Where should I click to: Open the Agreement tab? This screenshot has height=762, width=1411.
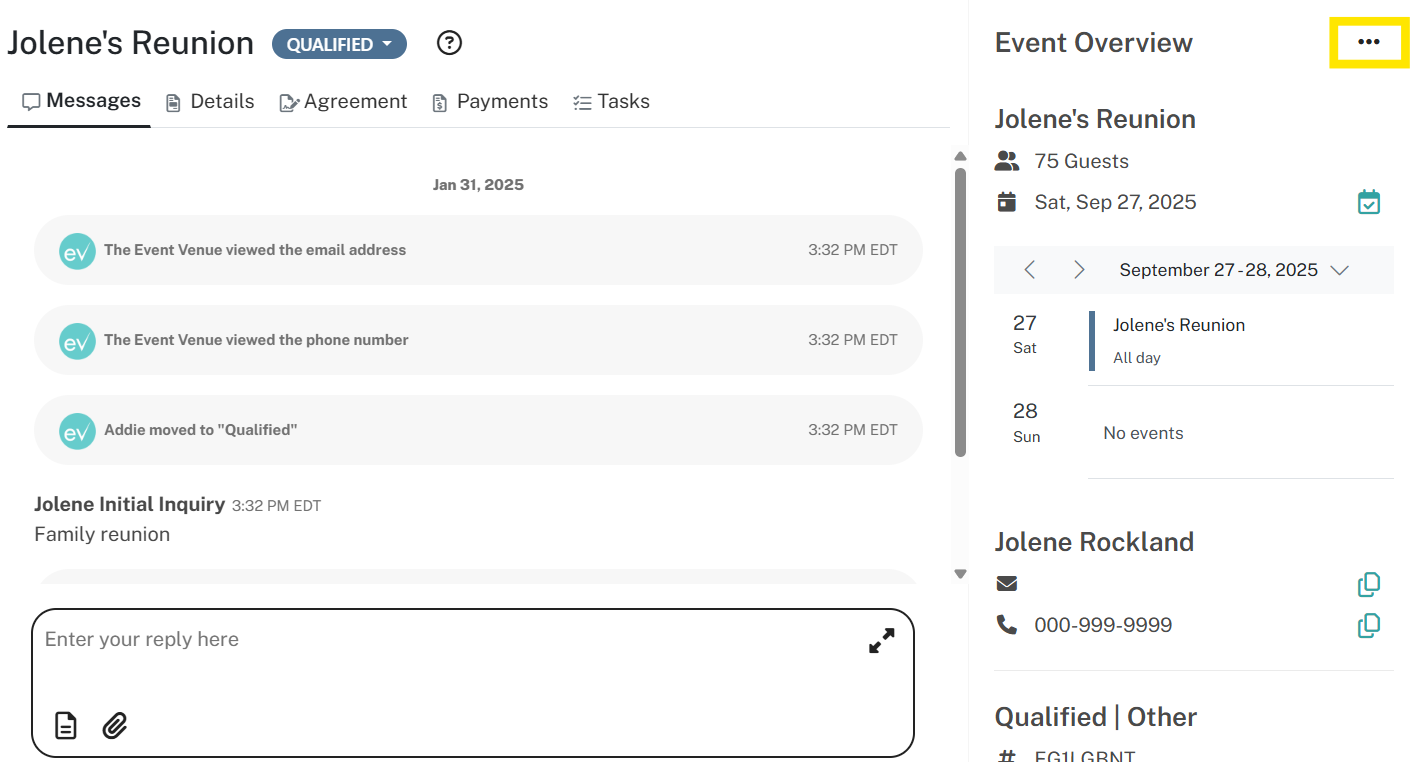pos(343,102)
